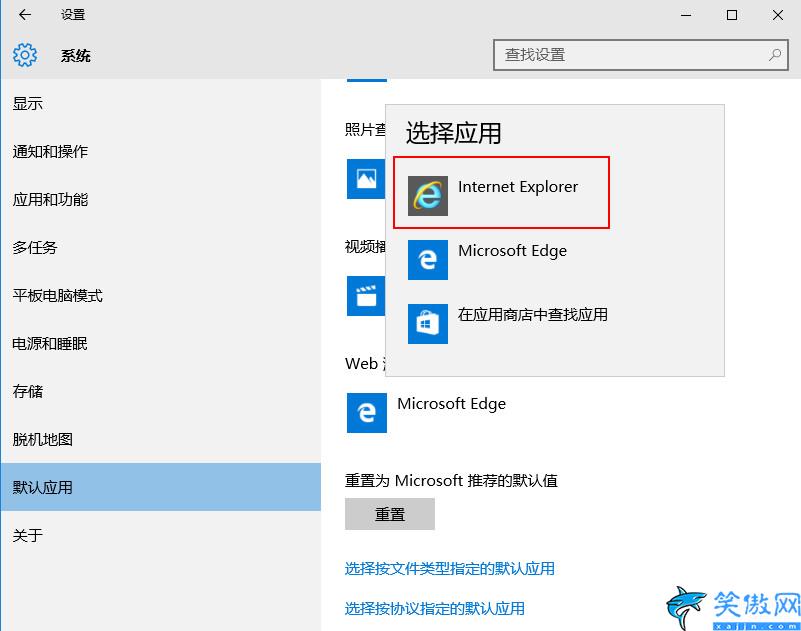Open 选择按协议指定的默认应用 link
The height and width of the screenshot is (631, 801).
(435, 609)
